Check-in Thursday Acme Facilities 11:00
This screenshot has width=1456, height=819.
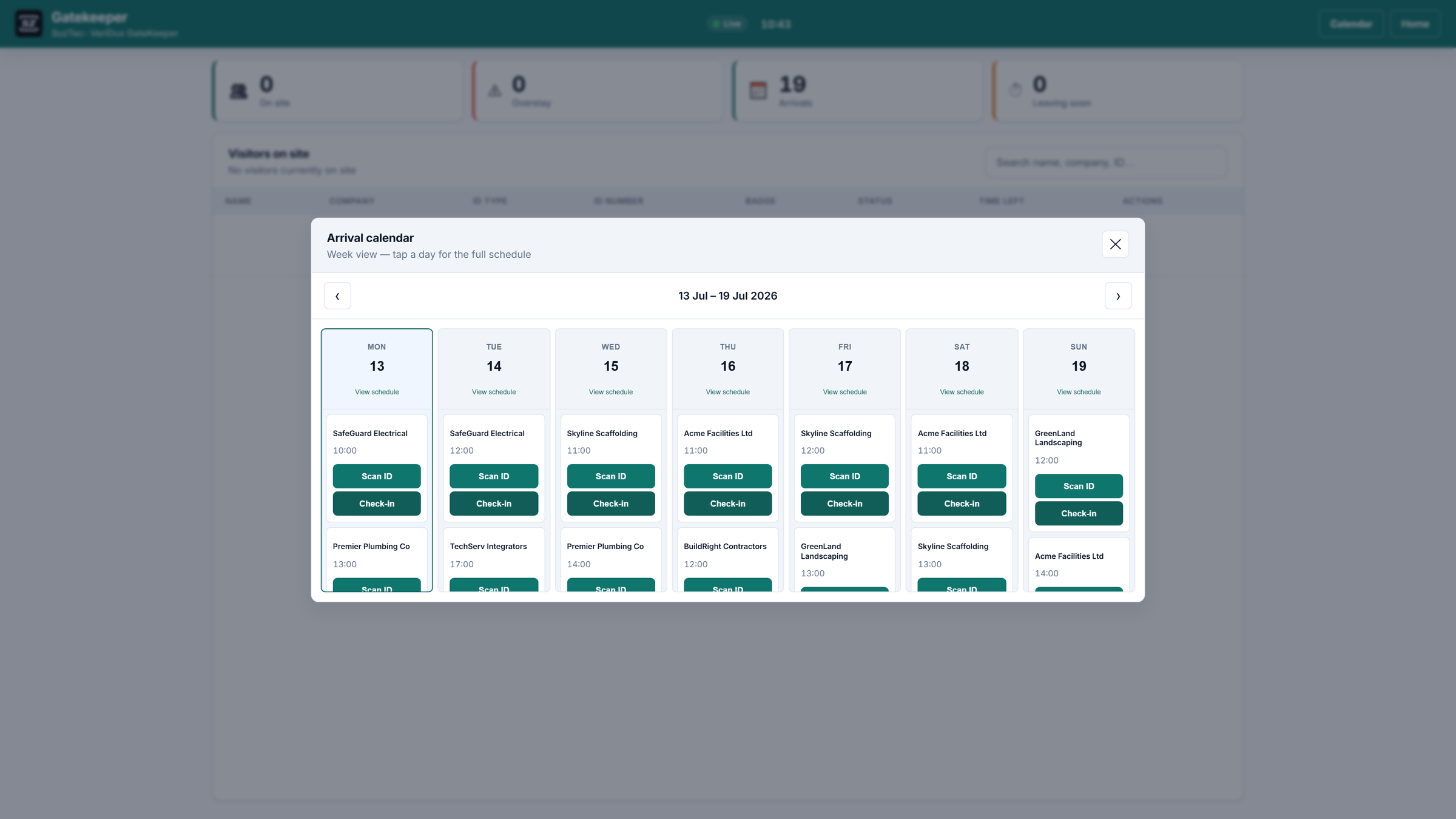point(728,504)
